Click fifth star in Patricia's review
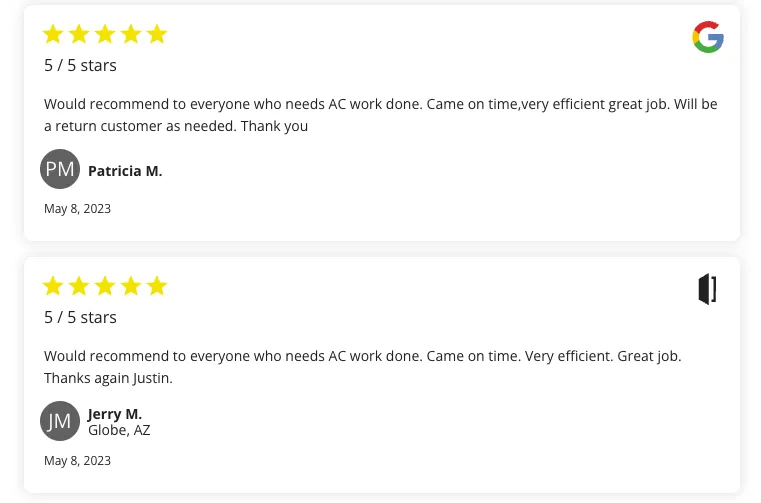The height and width of the screenshot is (503, 761). point(157,35)
